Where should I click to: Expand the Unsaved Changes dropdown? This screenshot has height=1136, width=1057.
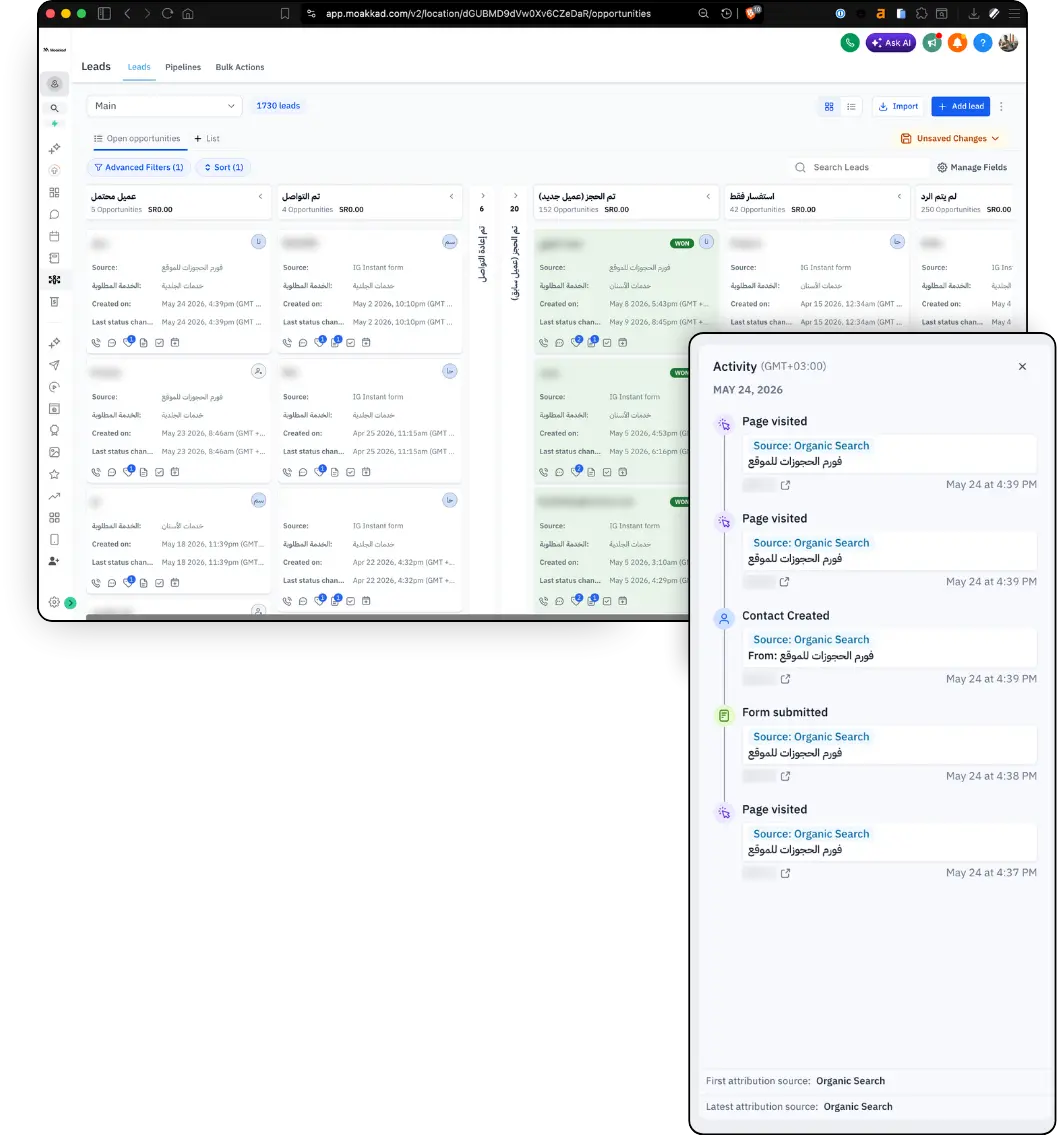(950, 138)
